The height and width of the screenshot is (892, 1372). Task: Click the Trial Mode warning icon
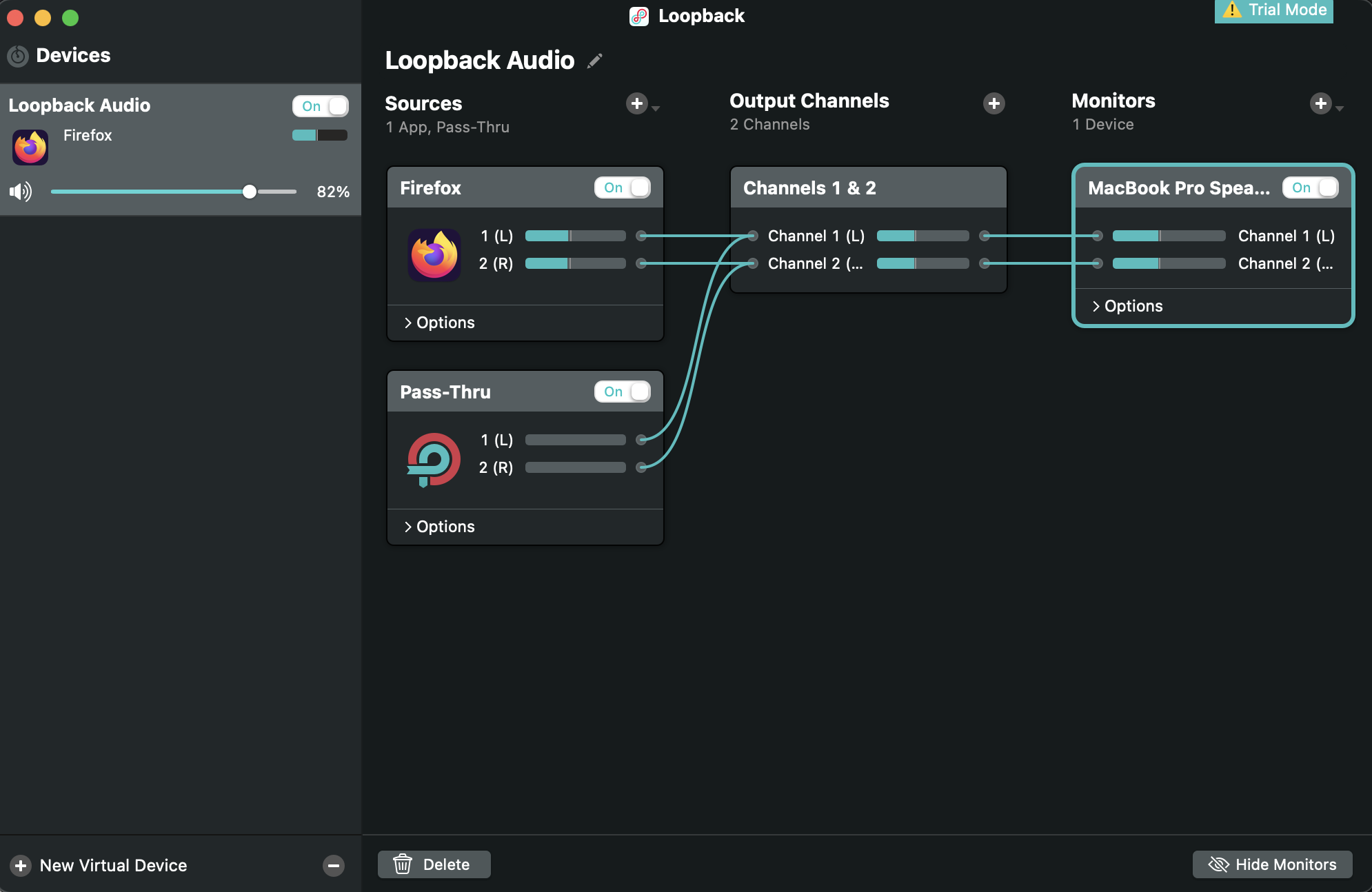click(1231, 10)
